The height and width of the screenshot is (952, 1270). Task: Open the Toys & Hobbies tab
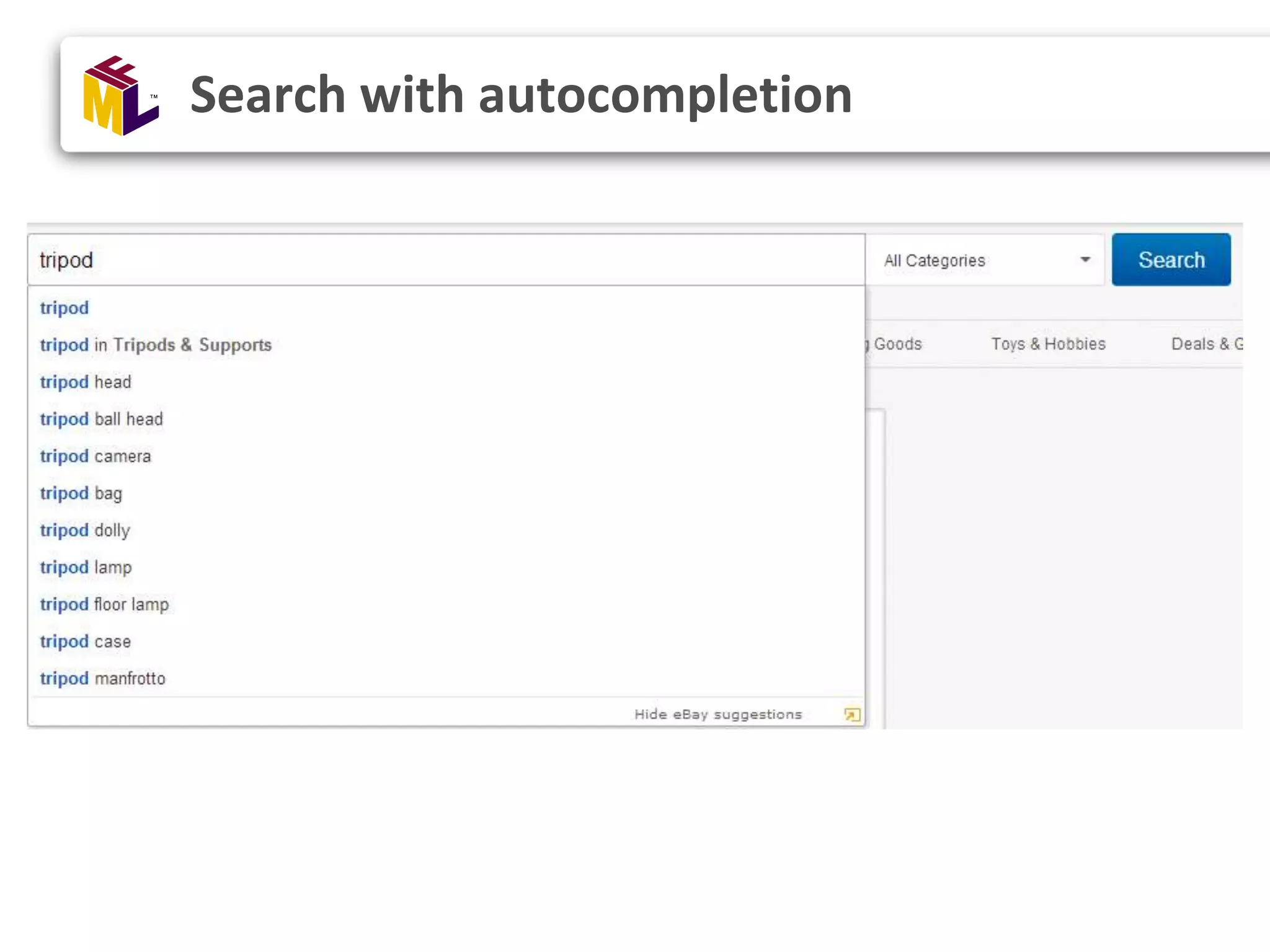point(1048,344)
